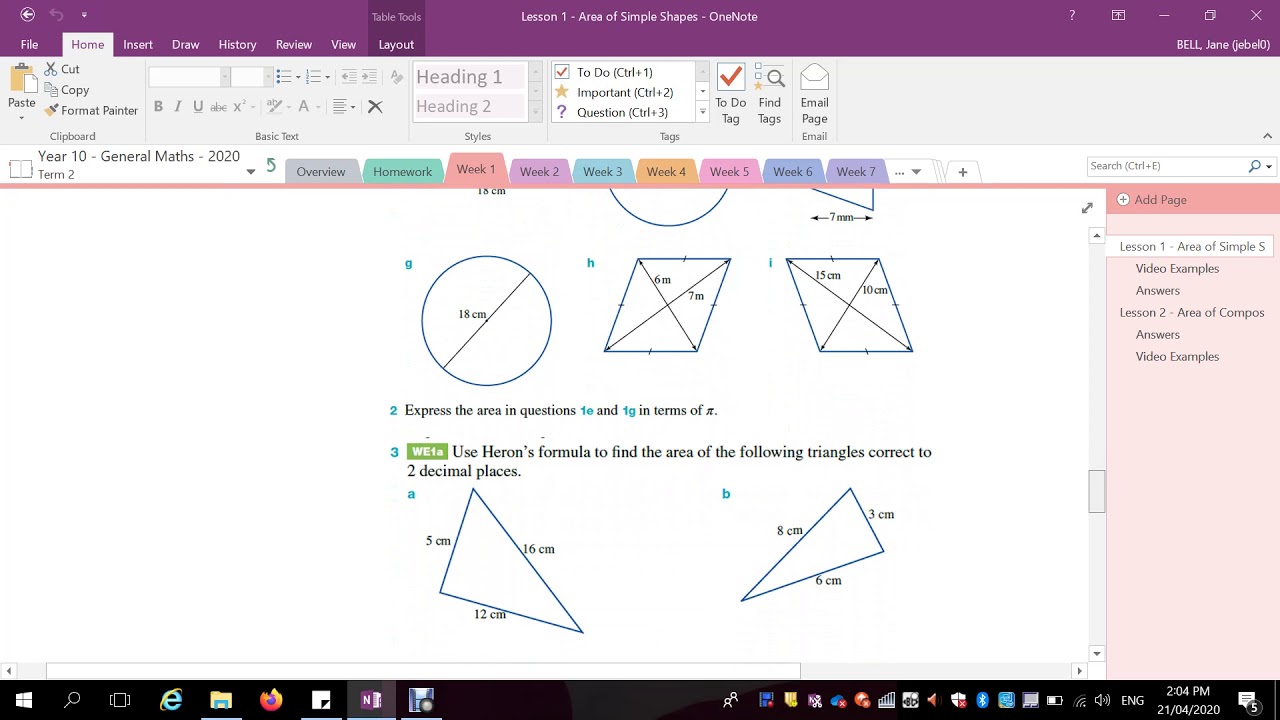The width and height of the screenshot is (1280, 720).
Task: Click the green sync notebook arrow icon
Action: 270,165
